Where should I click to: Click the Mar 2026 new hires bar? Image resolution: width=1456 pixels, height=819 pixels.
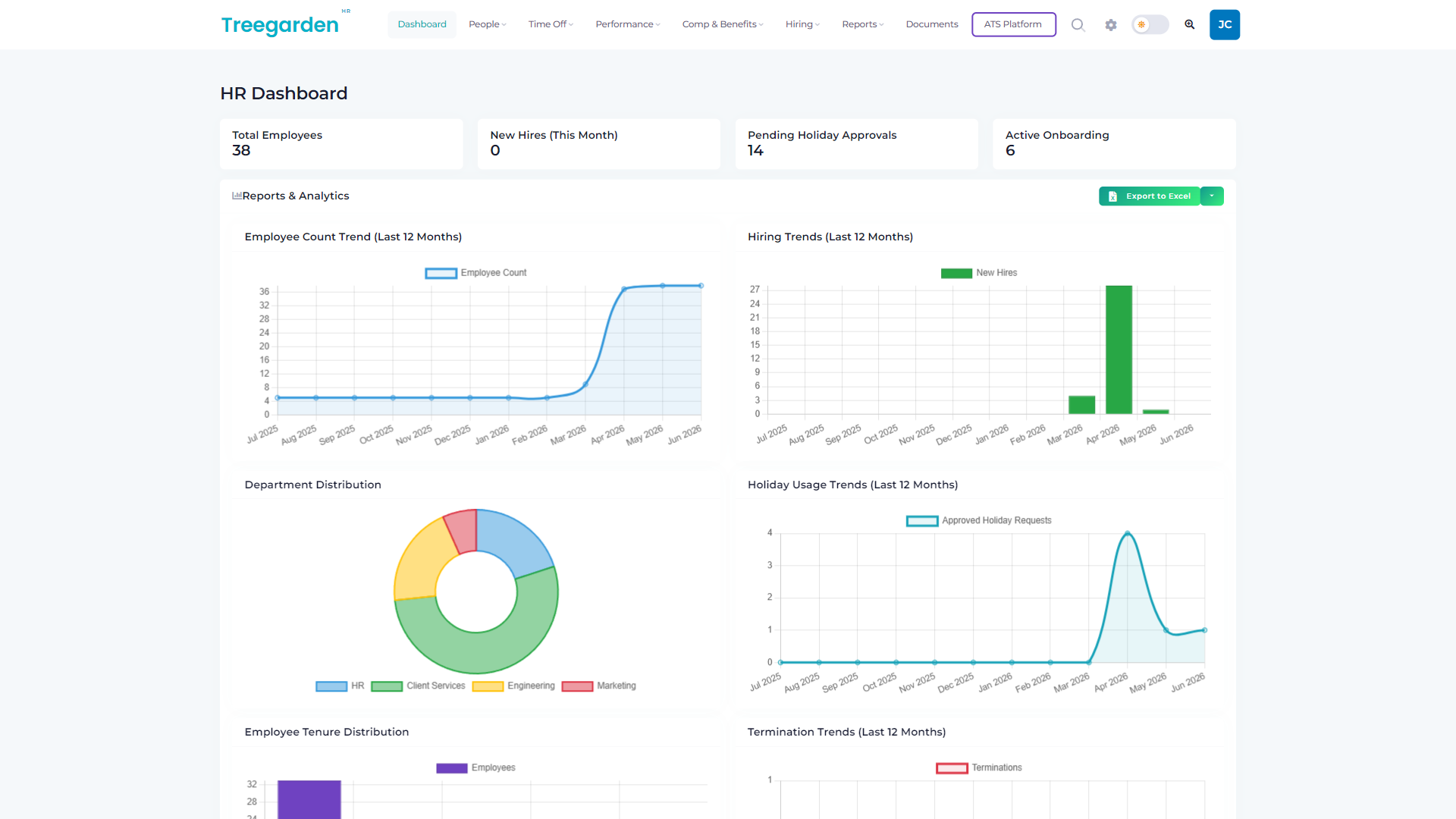click(x=1081, y=405)
